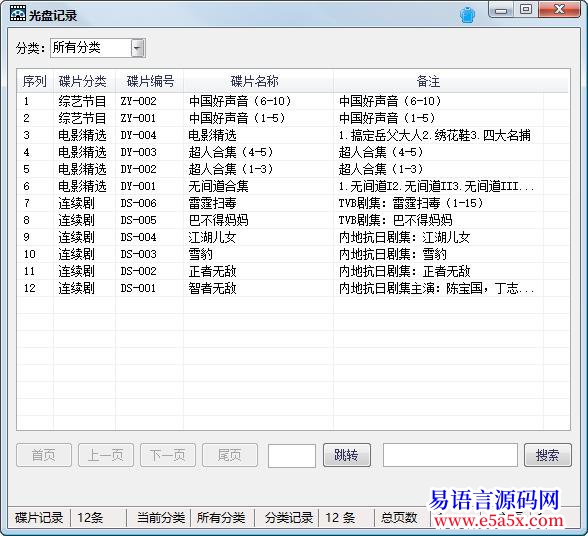Select the 雷霆扫毒 disc name
The height and width of the screenshot is (536, 588).
pyautogui.click(x=212, y=203)
